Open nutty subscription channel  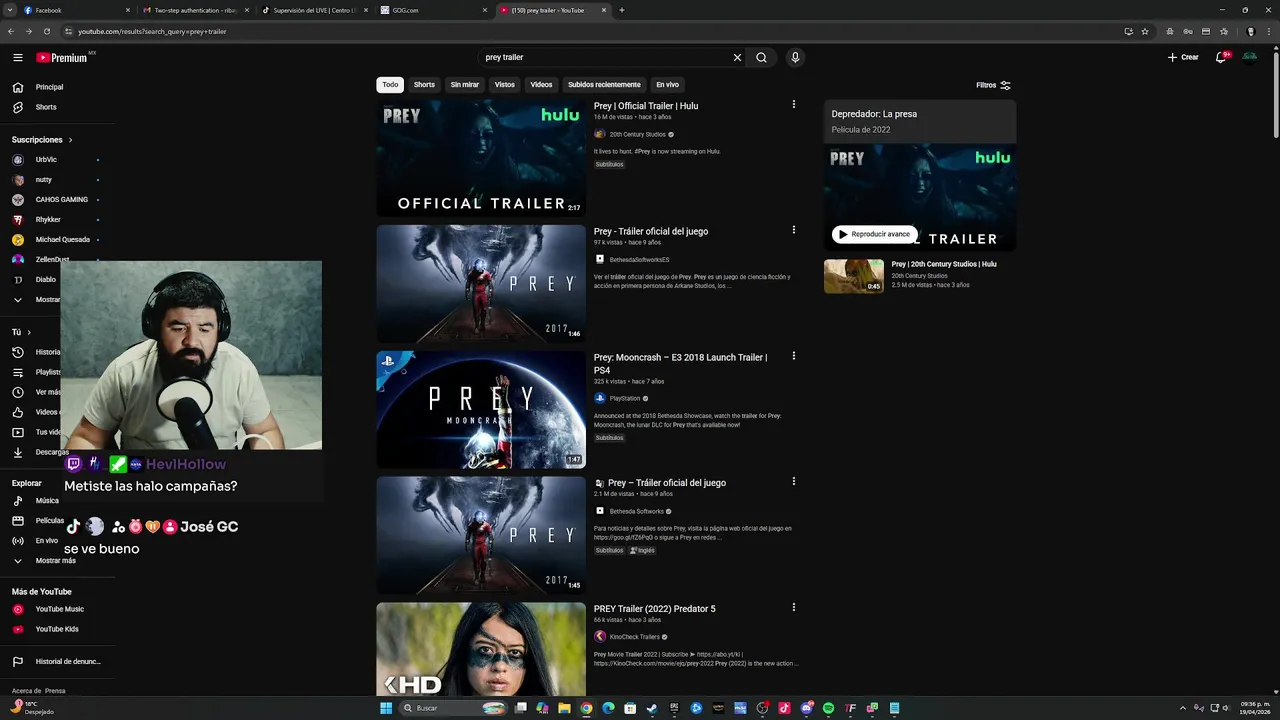[x=43, y=180]
